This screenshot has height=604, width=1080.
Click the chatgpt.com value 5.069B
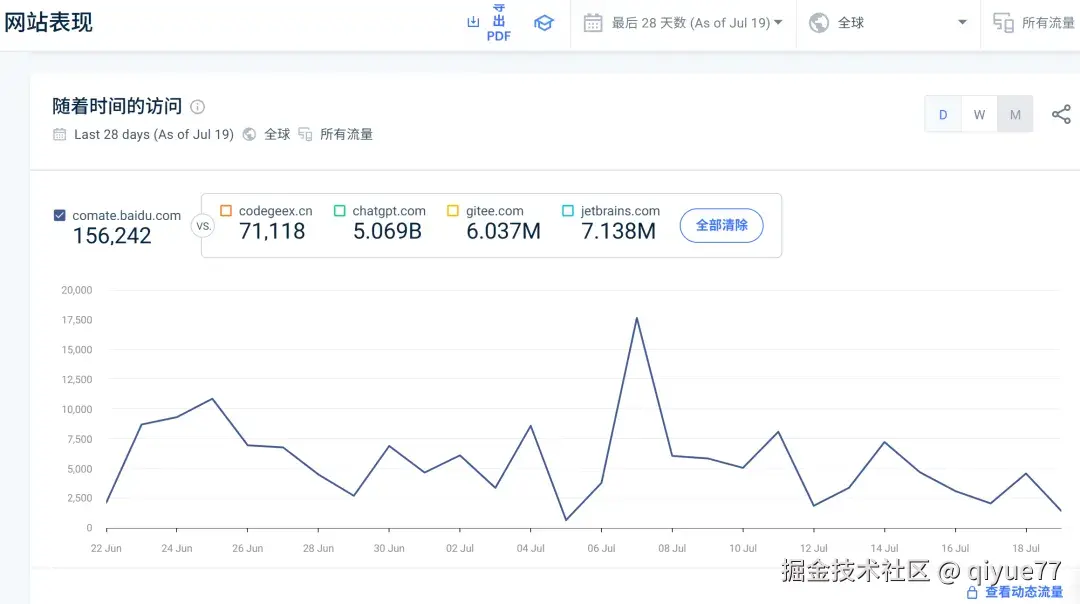[x=387, y=231]
